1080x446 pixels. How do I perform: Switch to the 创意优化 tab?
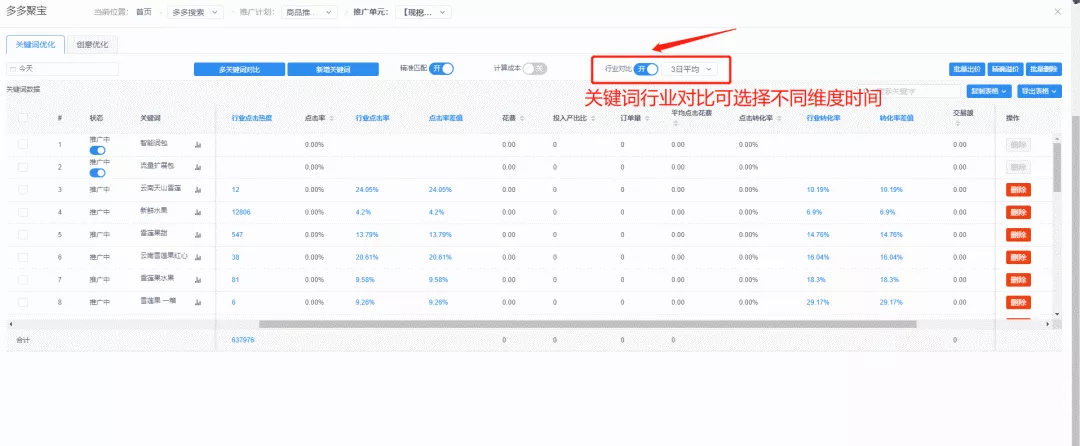92,44
